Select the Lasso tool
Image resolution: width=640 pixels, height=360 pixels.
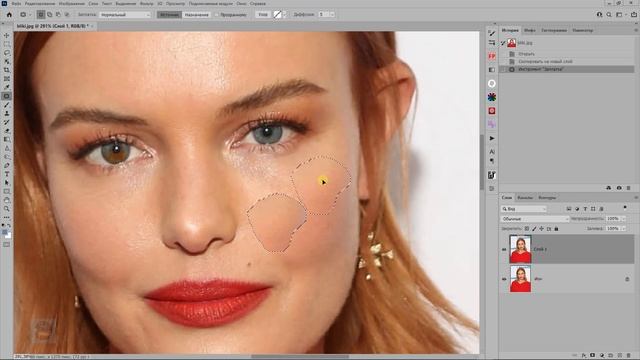(7, 53)
